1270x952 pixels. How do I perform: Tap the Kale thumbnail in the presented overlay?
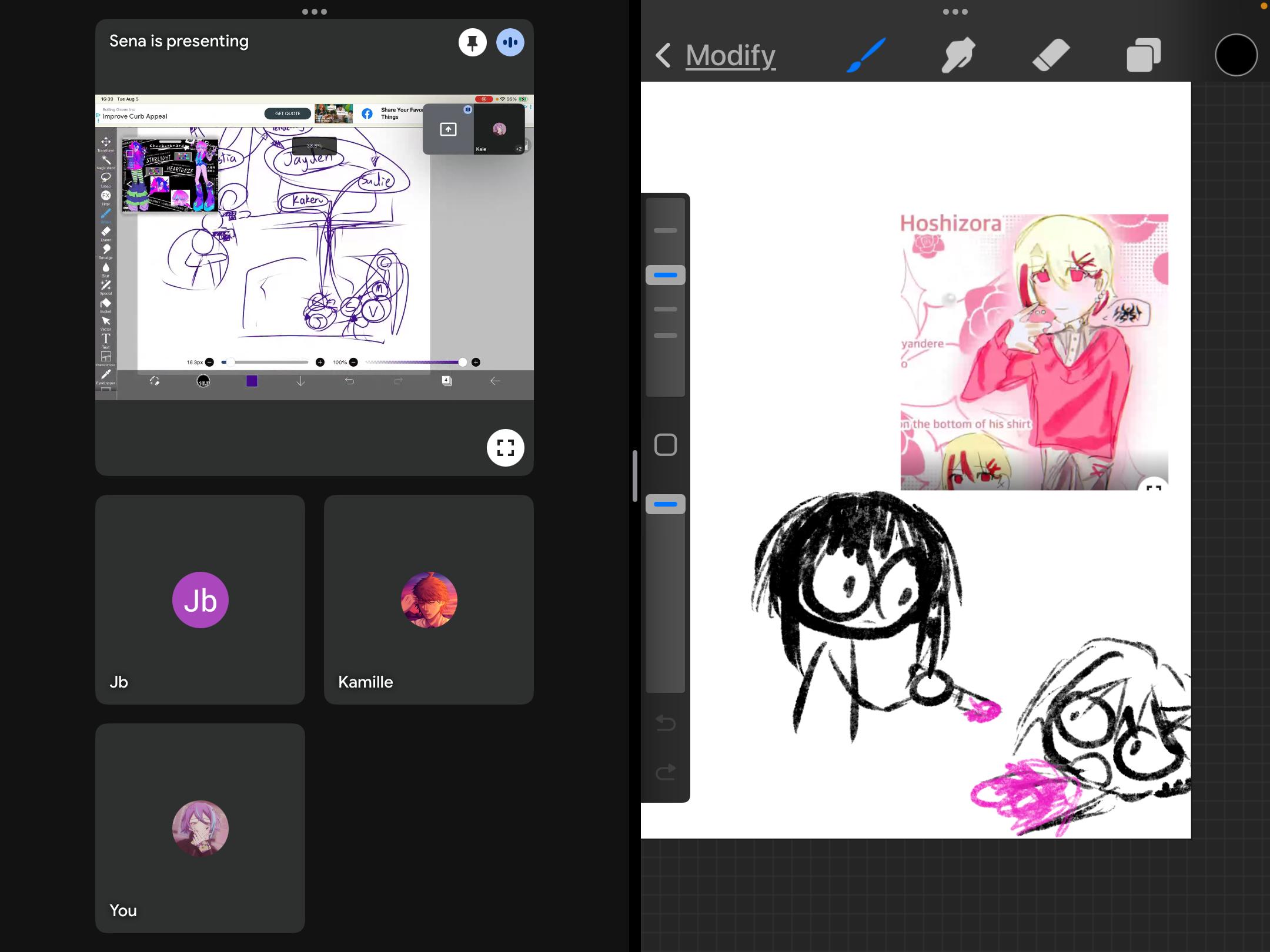[x=499, y=129]
